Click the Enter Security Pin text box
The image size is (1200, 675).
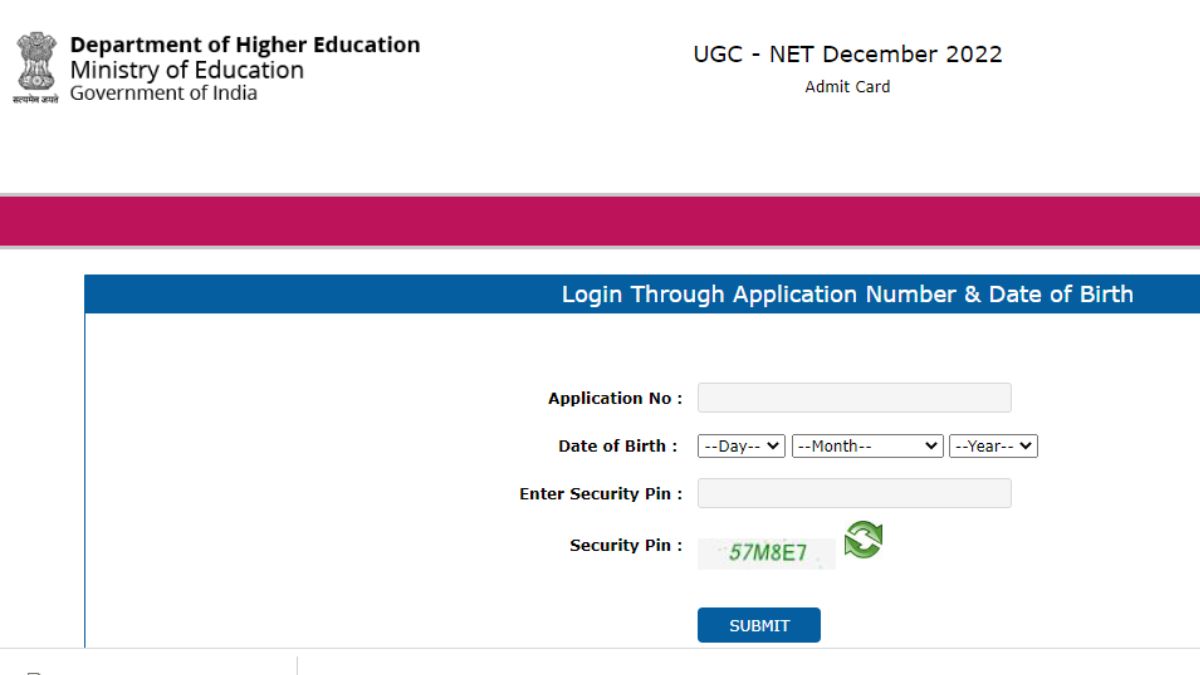coord(854,493)
